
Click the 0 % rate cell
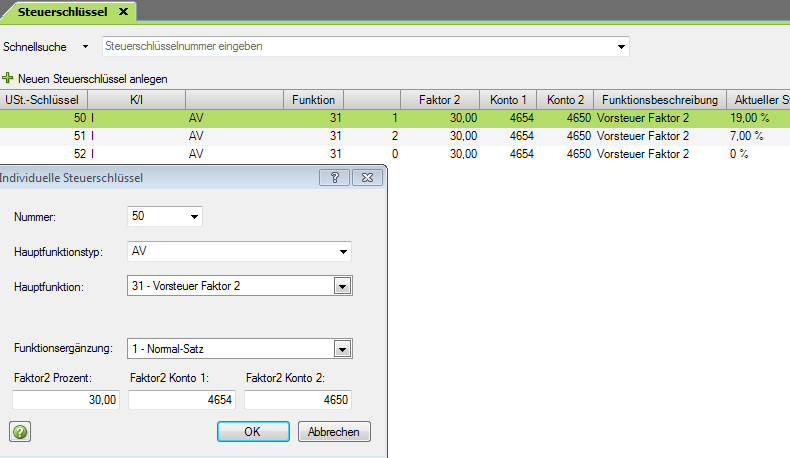pos(739,154)
